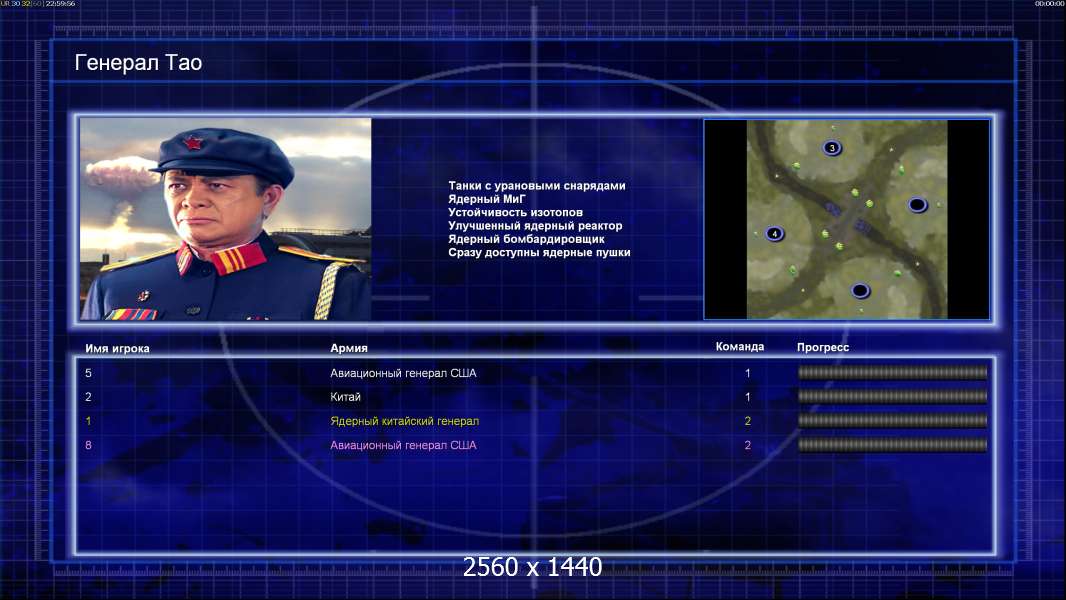Select the empty start position at map's bottom
Image resolution: width=1066 pixels, height=600 pixels.
pyautogui.click(x=860, y=290)
